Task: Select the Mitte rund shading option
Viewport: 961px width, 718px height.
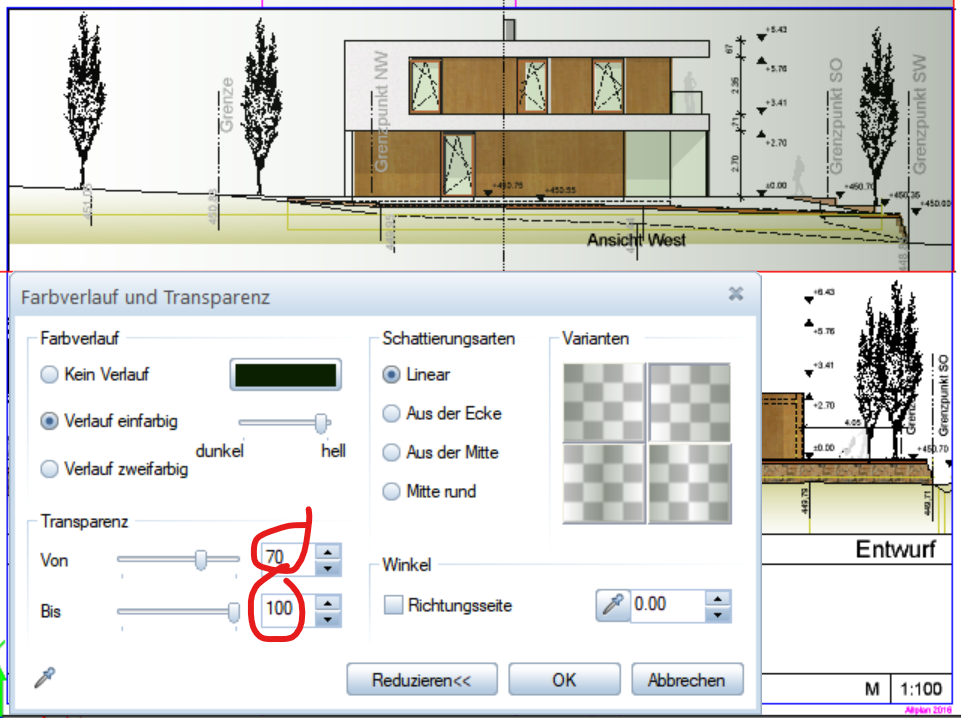Action: point(392,492)
